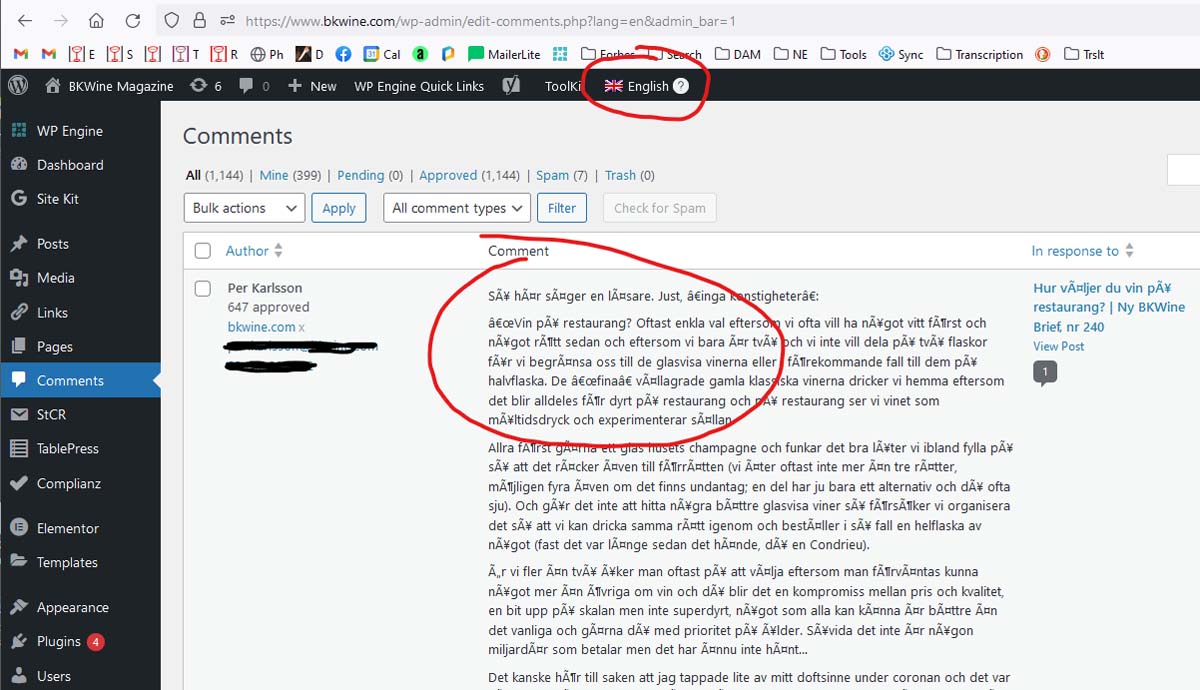Open the Amazon bookmark icon
Image resolution: width=1200 pixels, height=690 pixels.
point(421,54)
